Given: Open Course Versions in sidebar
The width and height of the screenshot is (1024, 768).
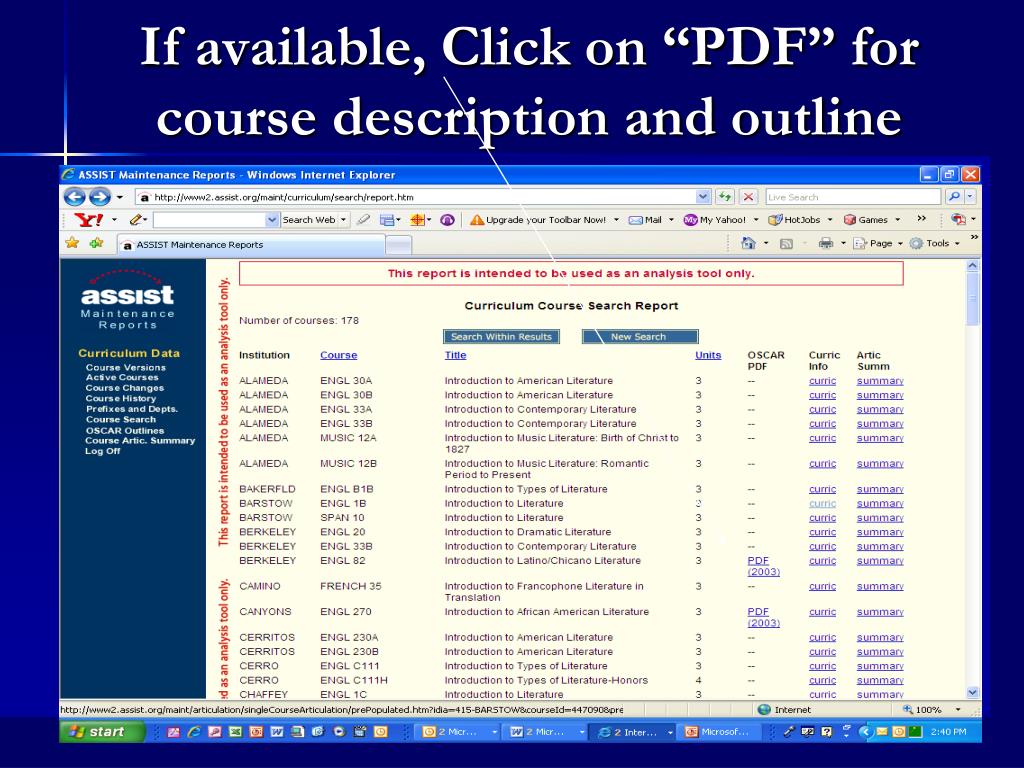Looking at the screenshot, I should tap(125, 368).
